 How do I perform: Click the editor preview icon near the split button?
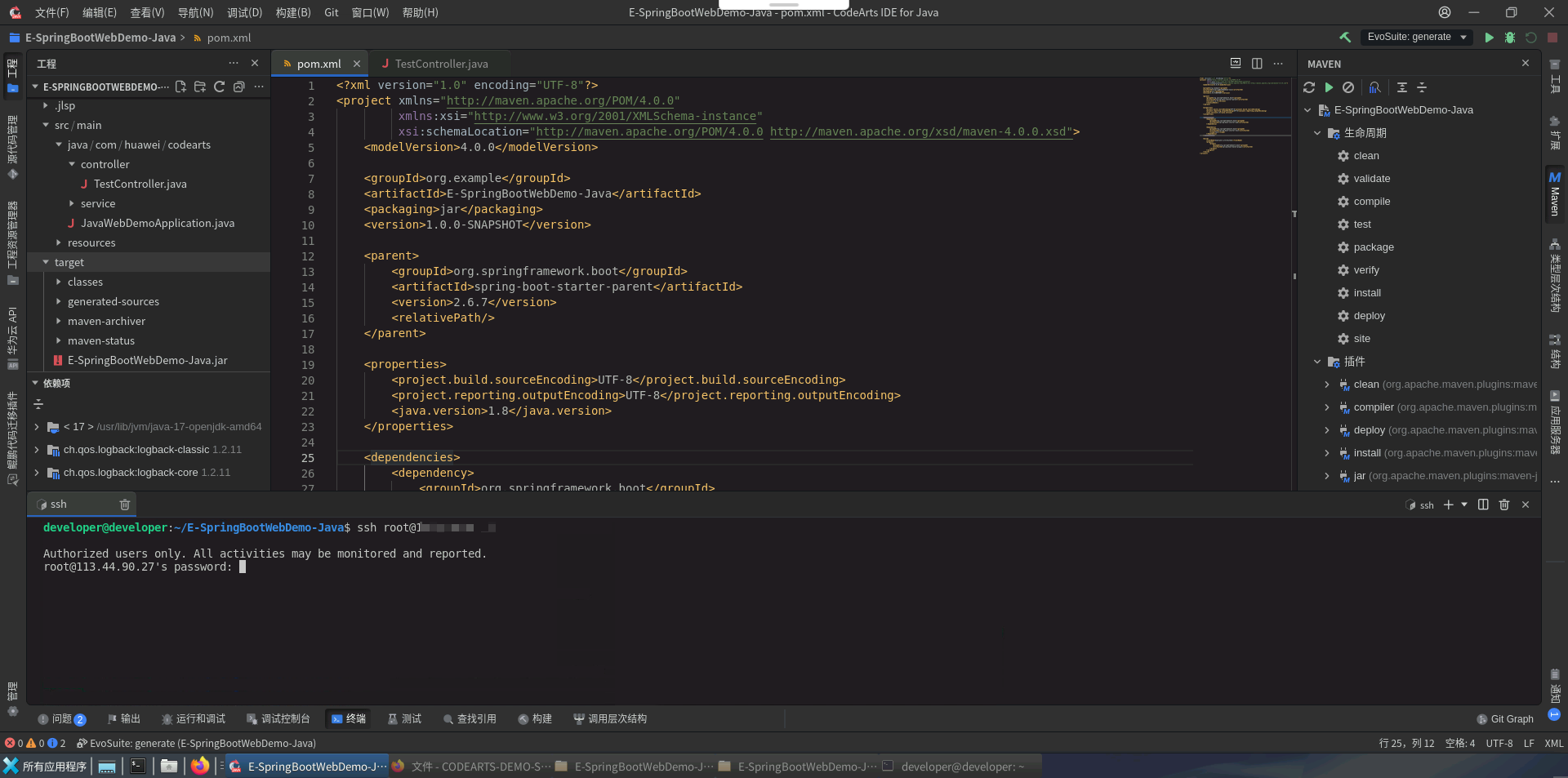coord(1236,63)
